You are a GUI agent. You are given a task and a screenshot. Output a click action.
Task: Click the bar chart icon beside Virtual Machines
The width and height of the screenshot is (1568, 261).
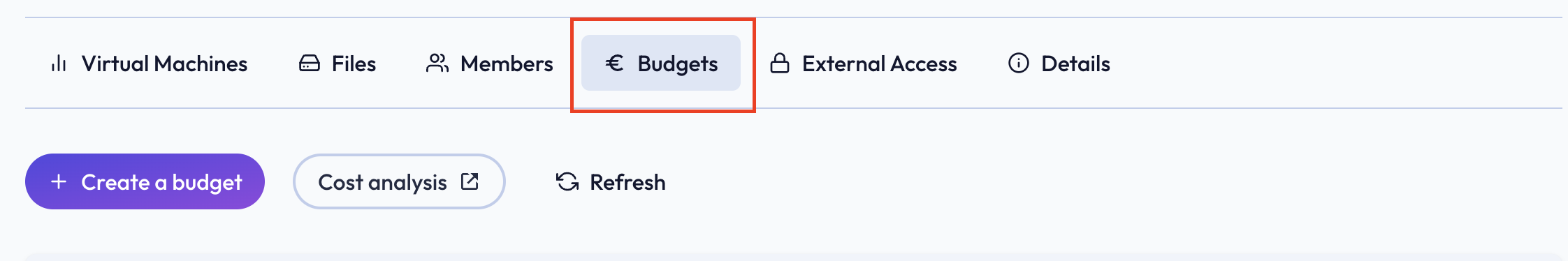59,64
